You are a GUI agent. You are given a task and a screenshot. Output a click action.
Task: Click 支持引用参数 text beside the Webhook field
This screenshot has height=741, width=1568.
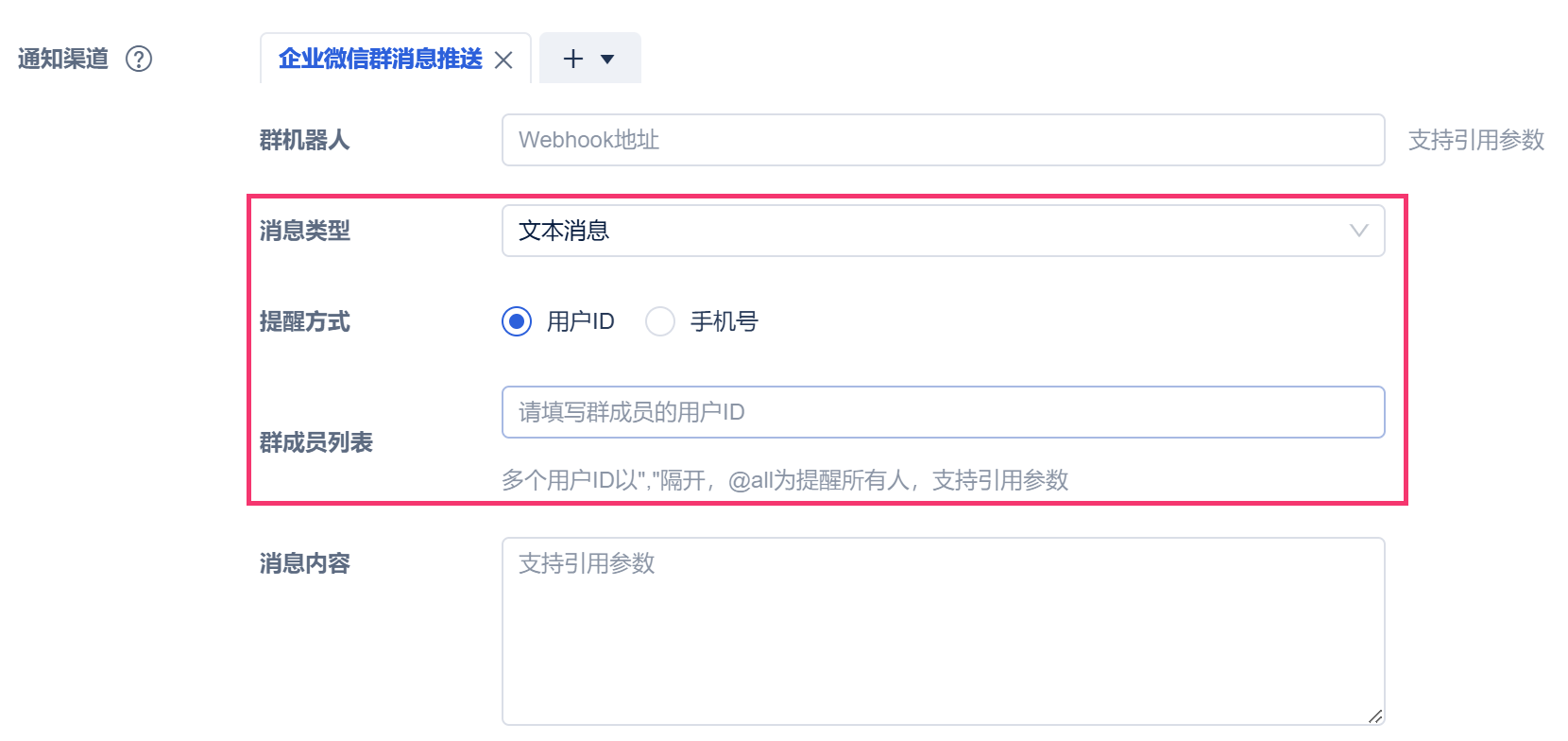pos(1475,140)
